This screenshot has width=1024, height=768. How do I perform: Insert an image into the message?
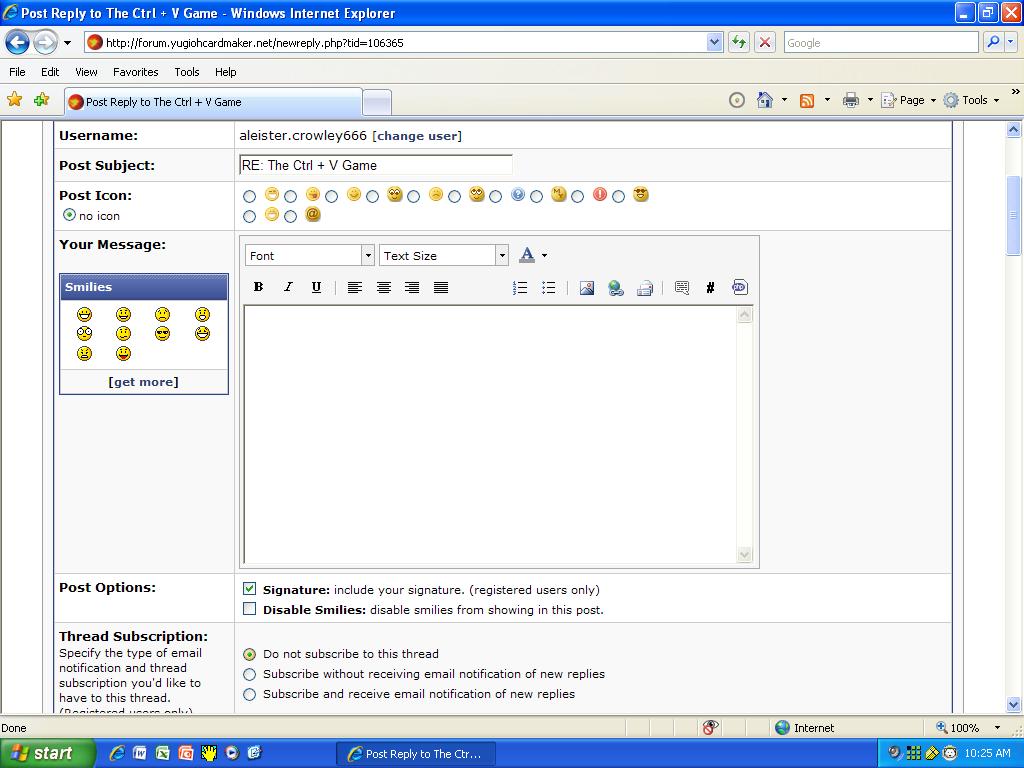[x=587, y=287]
